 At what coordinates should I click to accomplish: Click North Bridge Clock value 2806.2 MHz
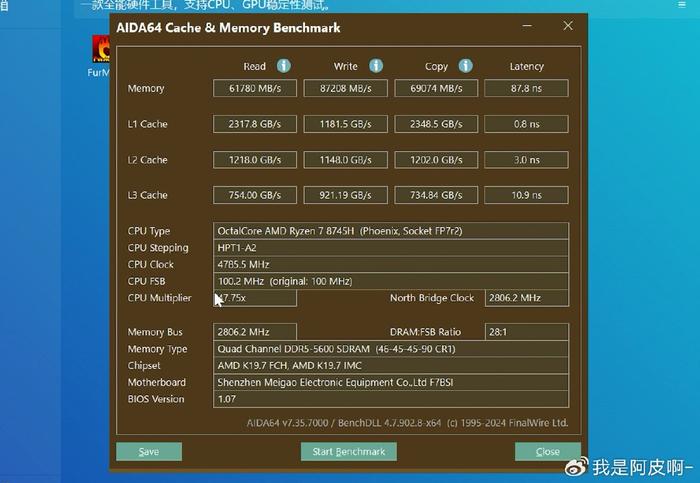click(527, 298)
